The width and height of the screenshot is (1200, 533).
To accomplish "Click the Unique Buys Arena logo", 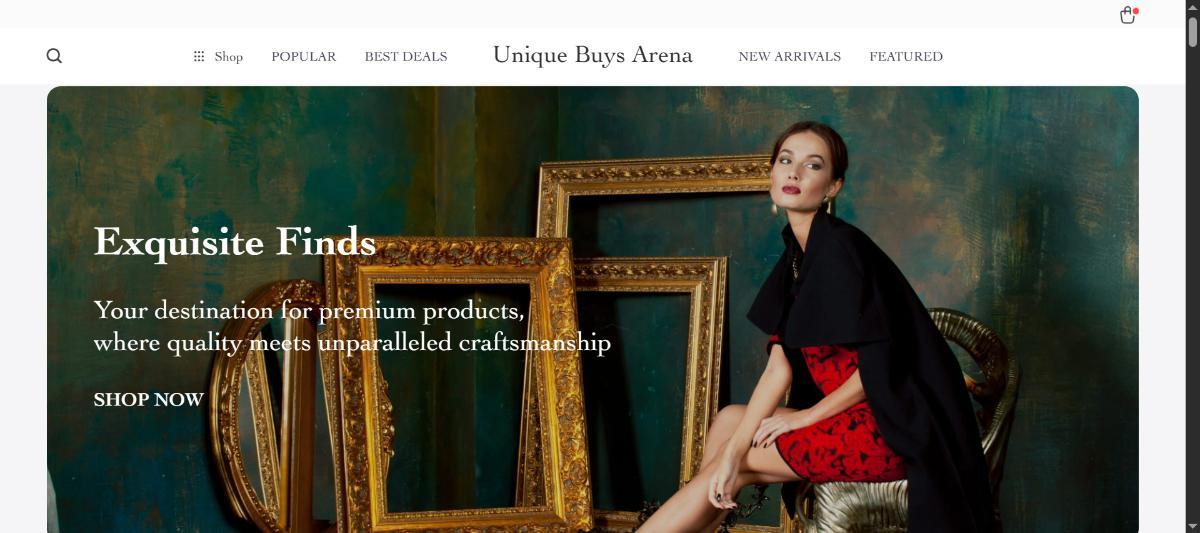I will (593, 55).
